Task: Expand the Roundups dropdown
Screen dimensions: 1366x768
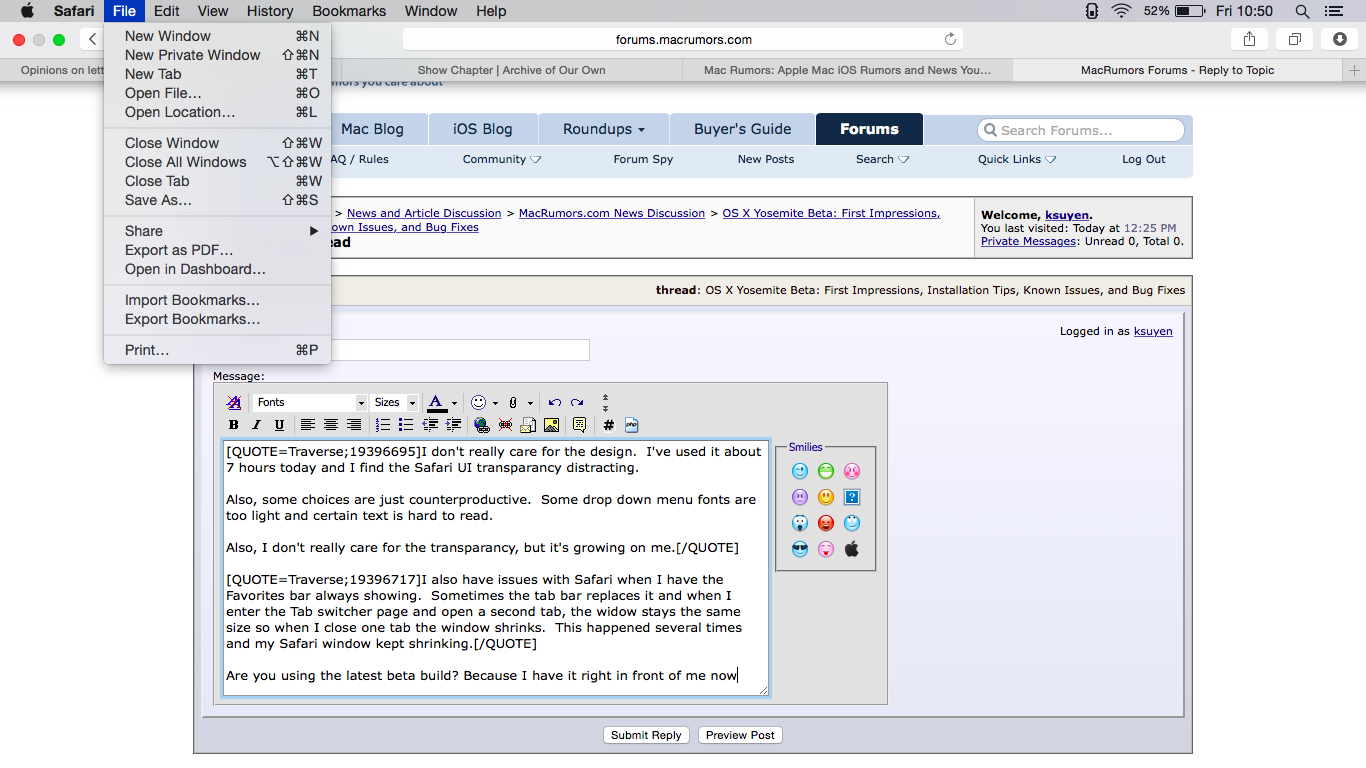Action: tap(603, 129)
